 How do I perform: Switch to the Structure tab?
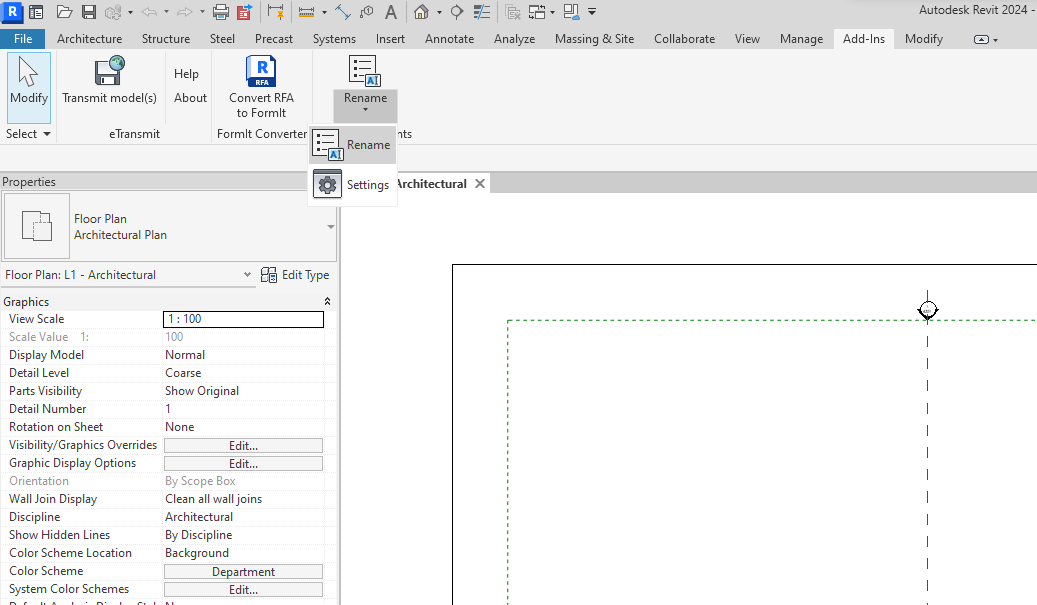[166, 39]
